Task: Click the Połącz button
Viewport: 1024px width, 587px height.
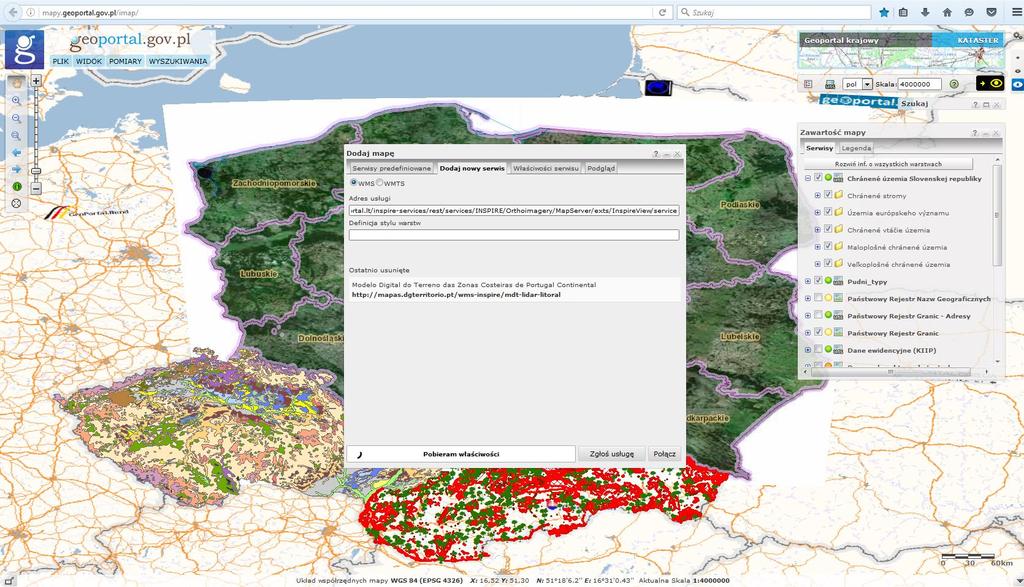Action: tap(664, 454)
